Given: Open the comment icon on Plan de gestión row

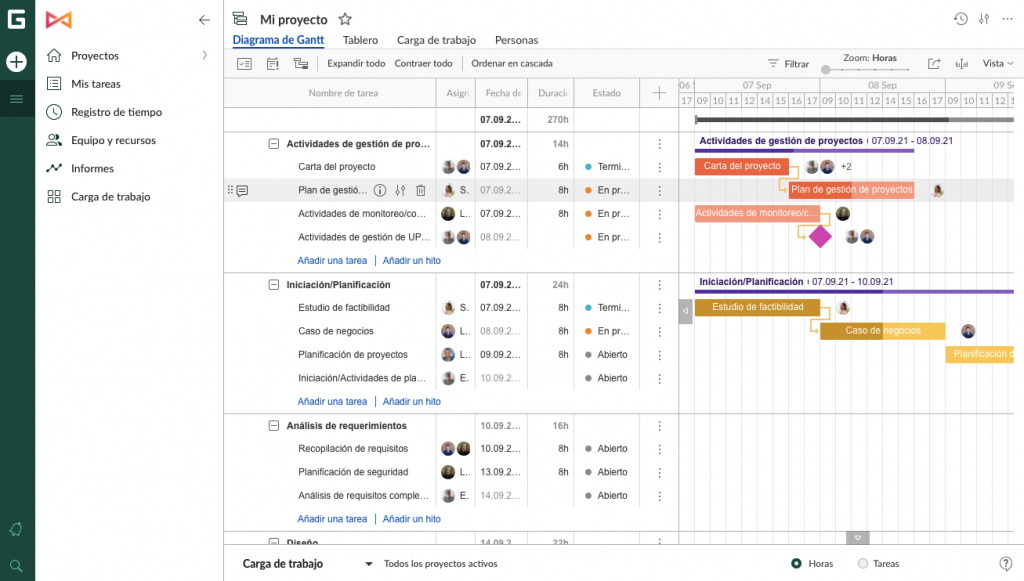Looking at the screenshot, I should point(241,190).
